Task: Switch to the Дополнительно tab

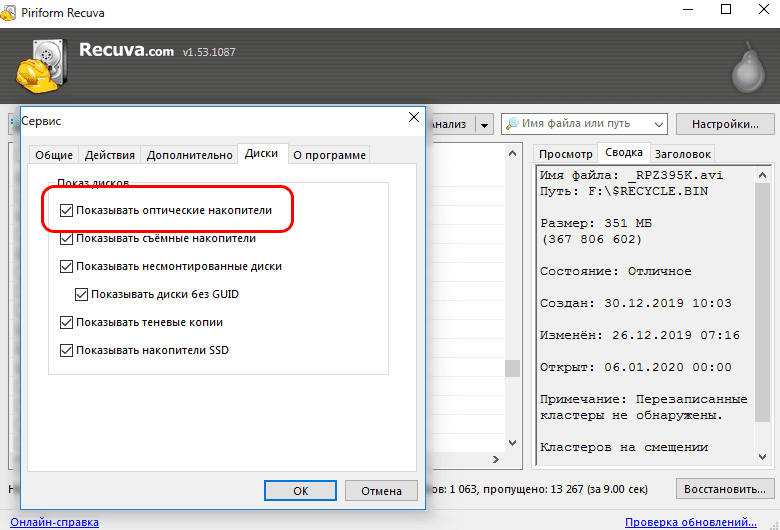Action: (x=190, y=155)
